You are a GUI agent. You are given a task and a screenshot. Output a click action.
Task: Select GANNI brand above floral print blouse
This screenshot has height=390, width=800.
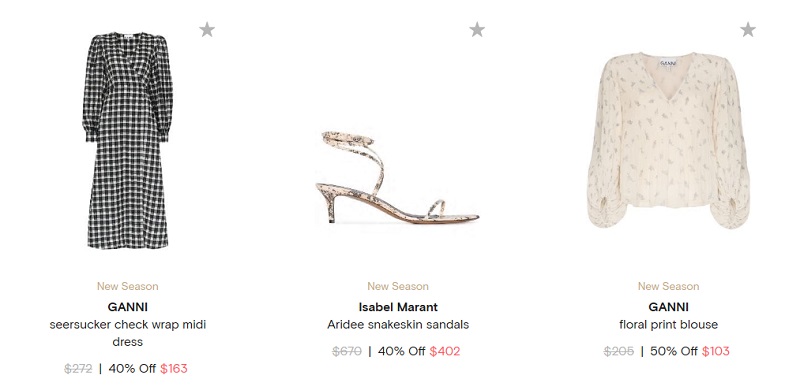pos(668,307)
